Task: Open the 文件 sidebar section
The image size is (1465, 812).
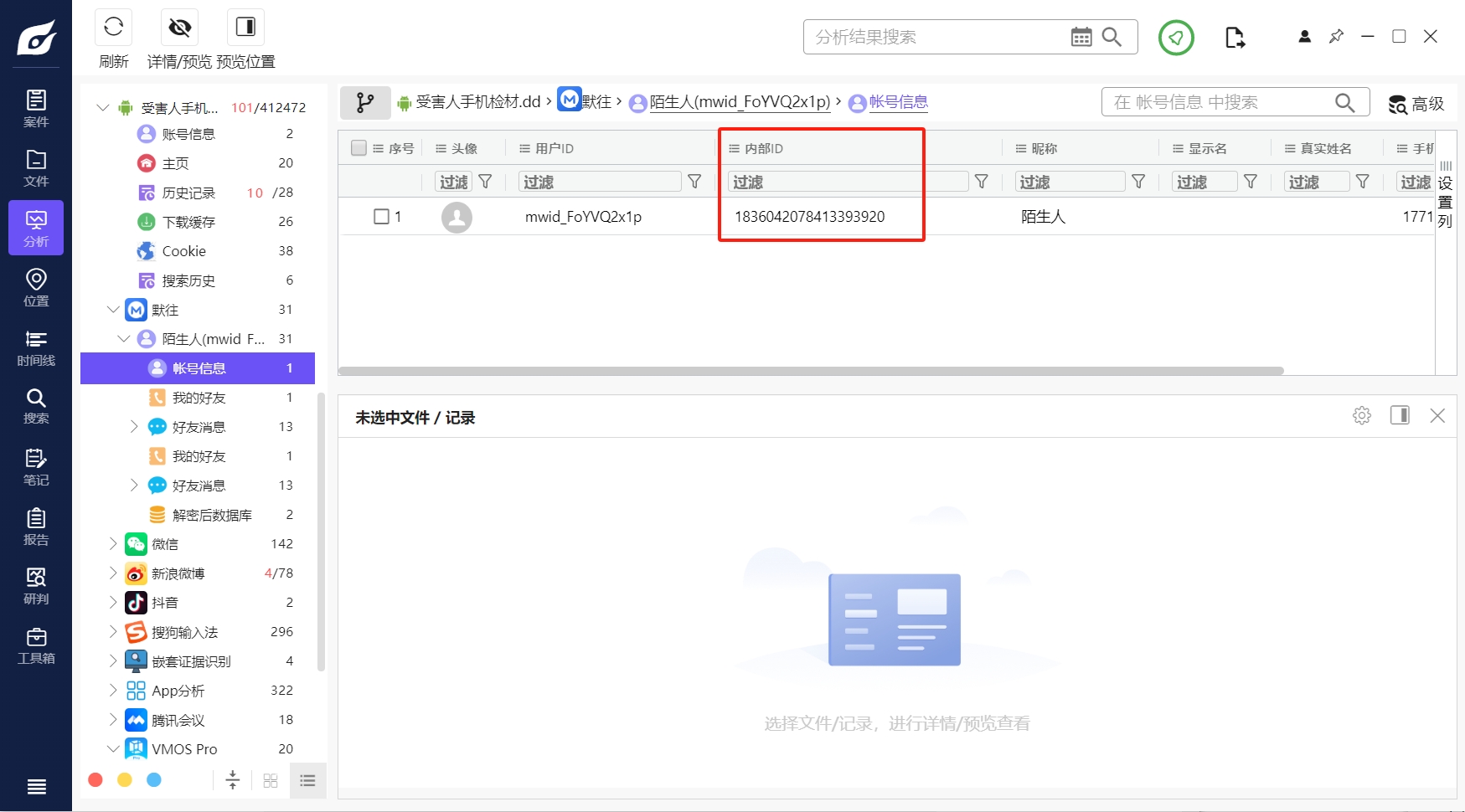Action: (36, 168)
